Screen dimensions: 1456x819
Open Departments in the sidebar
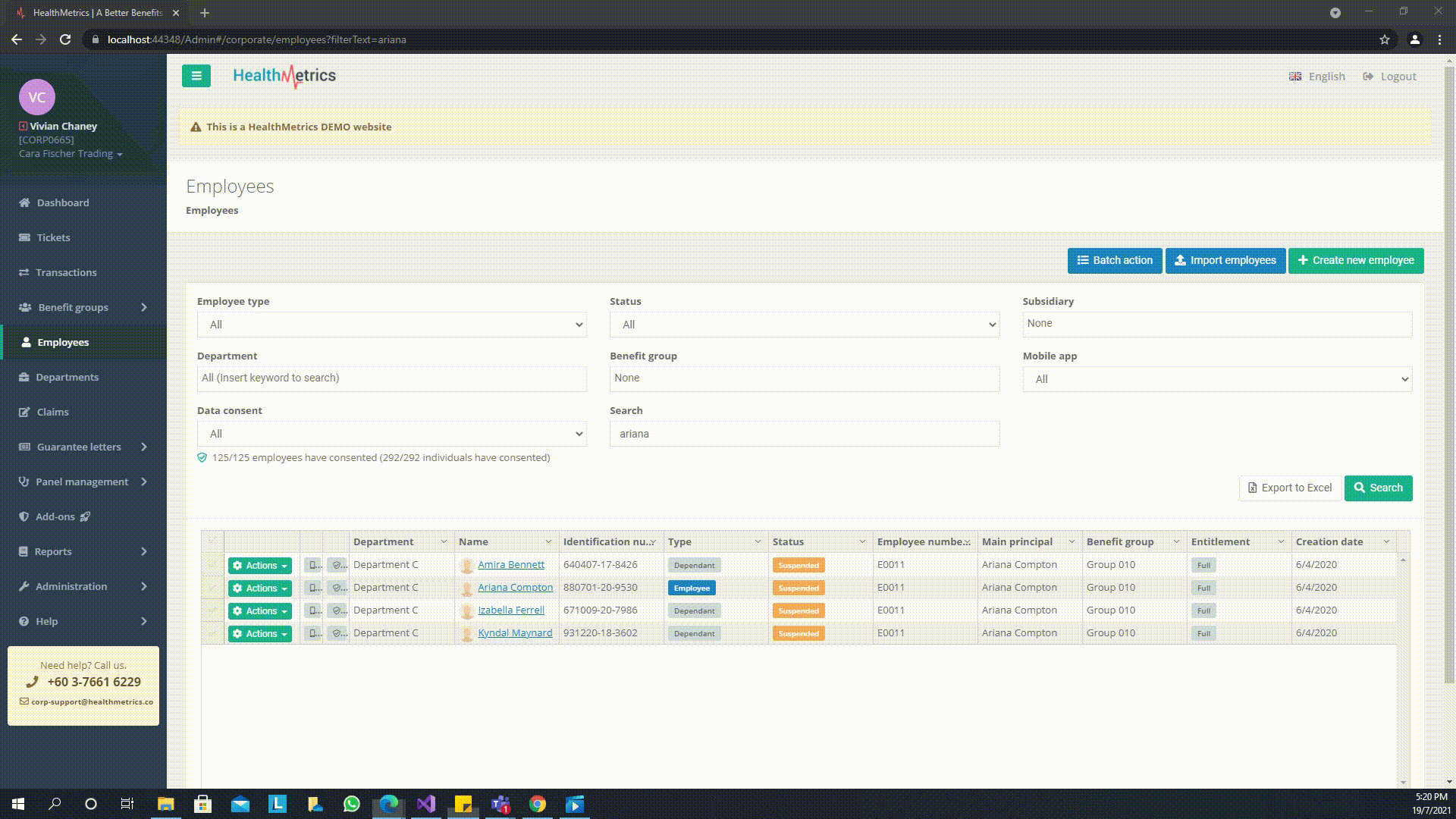[67, 377]
